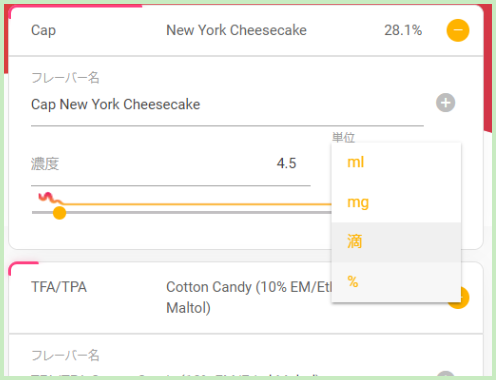Click the second フレーバー名 field label
This screenshot has width=496, height=380.
pos(65,355)
